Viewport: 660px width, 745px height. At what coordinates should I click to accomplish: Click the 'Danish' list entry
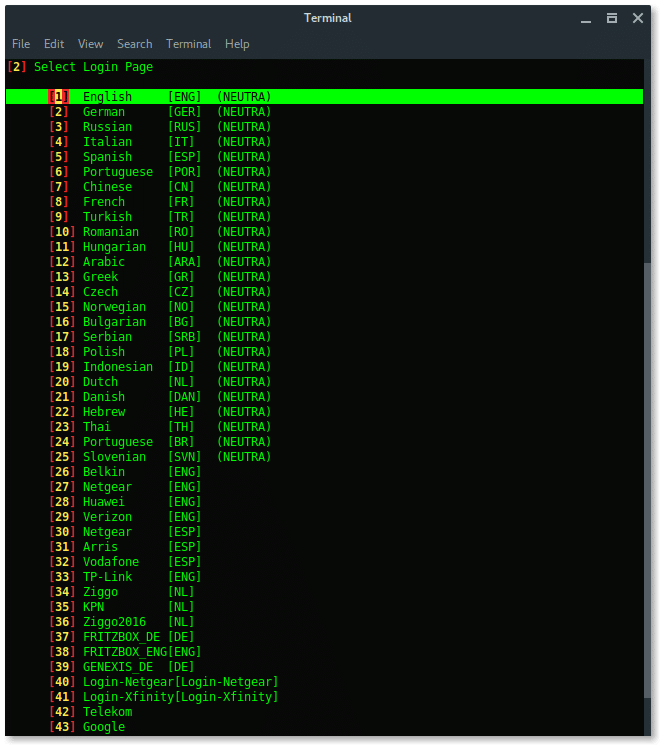[104, 397]
